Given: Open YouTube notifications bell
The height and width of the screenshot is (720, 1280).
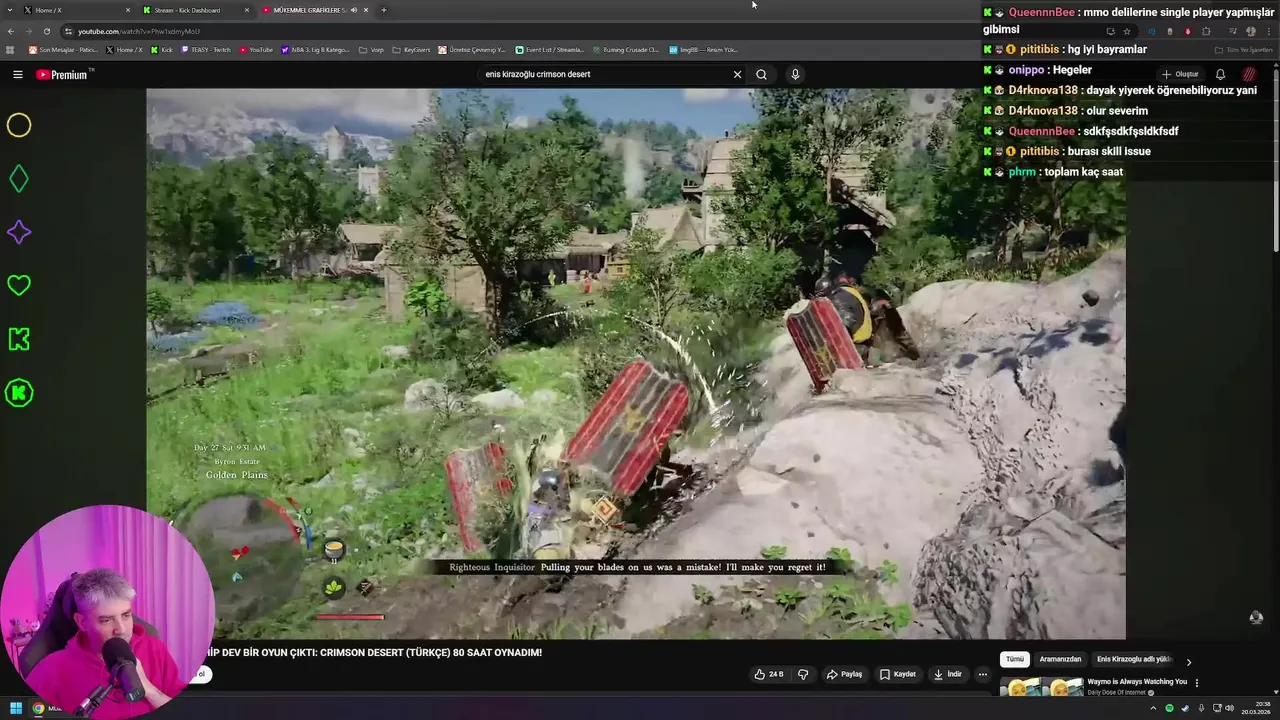Looking at the screenshot, I should (1220, 74).
